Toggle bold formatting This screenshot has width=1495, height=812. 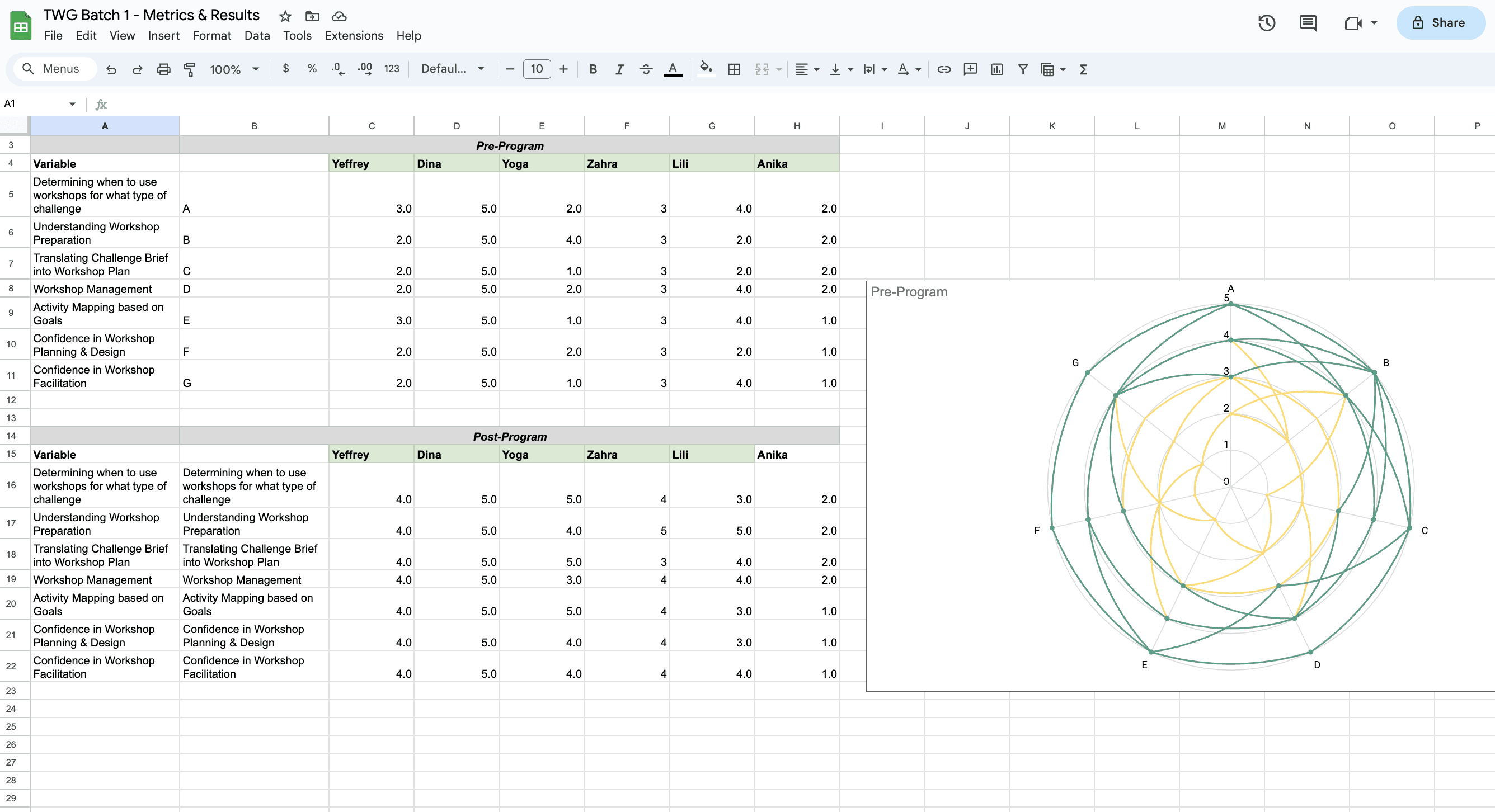[593, 69]
